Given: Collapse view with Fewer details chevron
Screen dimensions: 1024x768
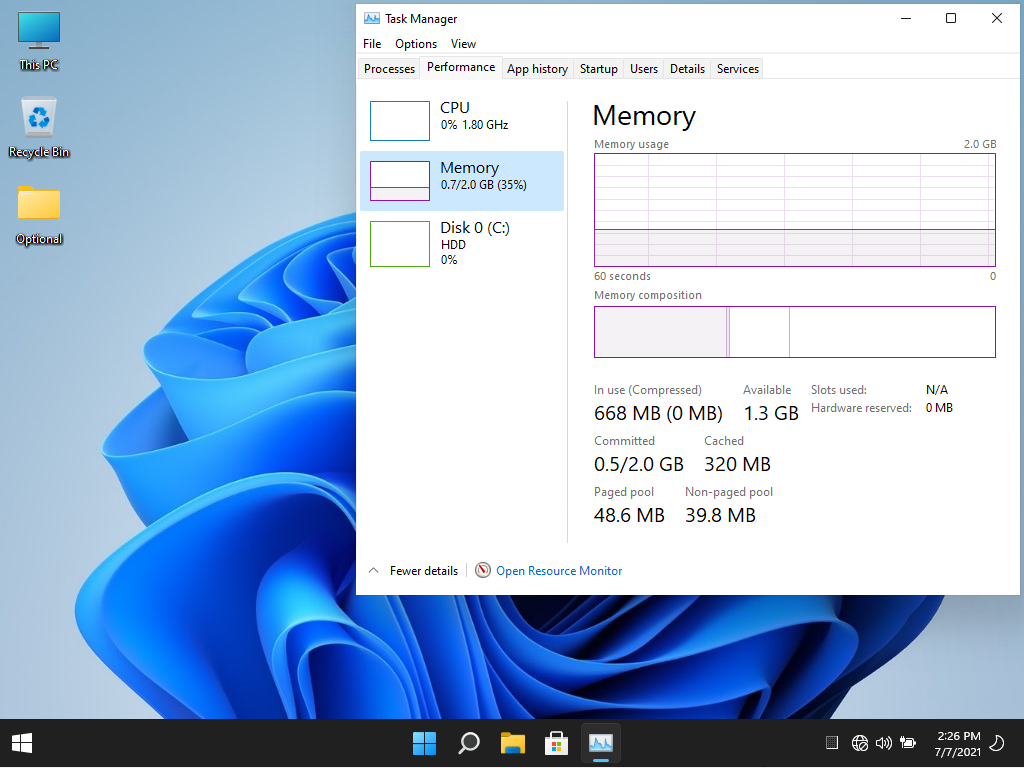Looking at the screenshot, I should pyautogui.click(x=374, y=570).
